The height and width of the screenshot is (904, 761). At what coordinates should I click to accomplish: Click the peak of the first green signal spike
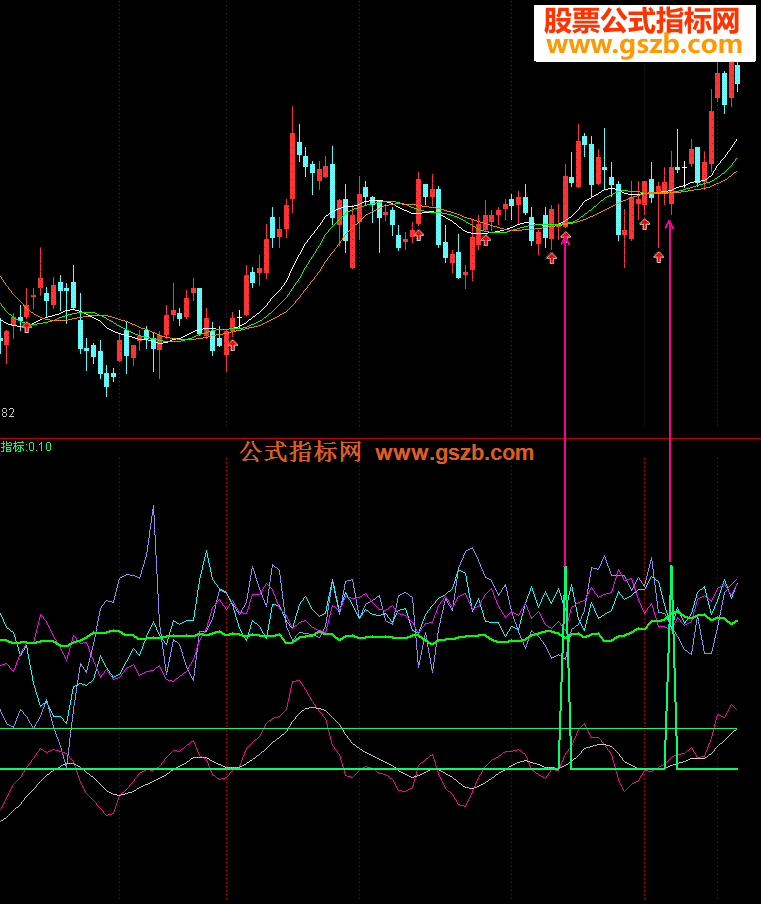565,567
